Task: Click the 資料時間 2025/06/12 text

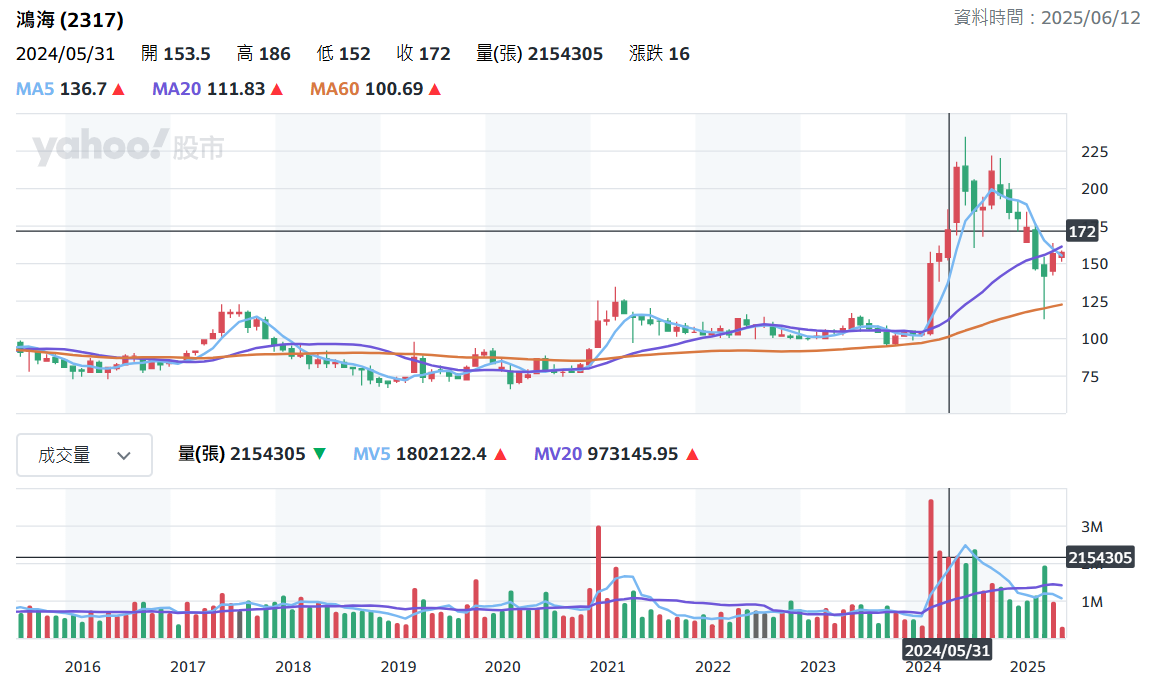Action: point(1047,18)
